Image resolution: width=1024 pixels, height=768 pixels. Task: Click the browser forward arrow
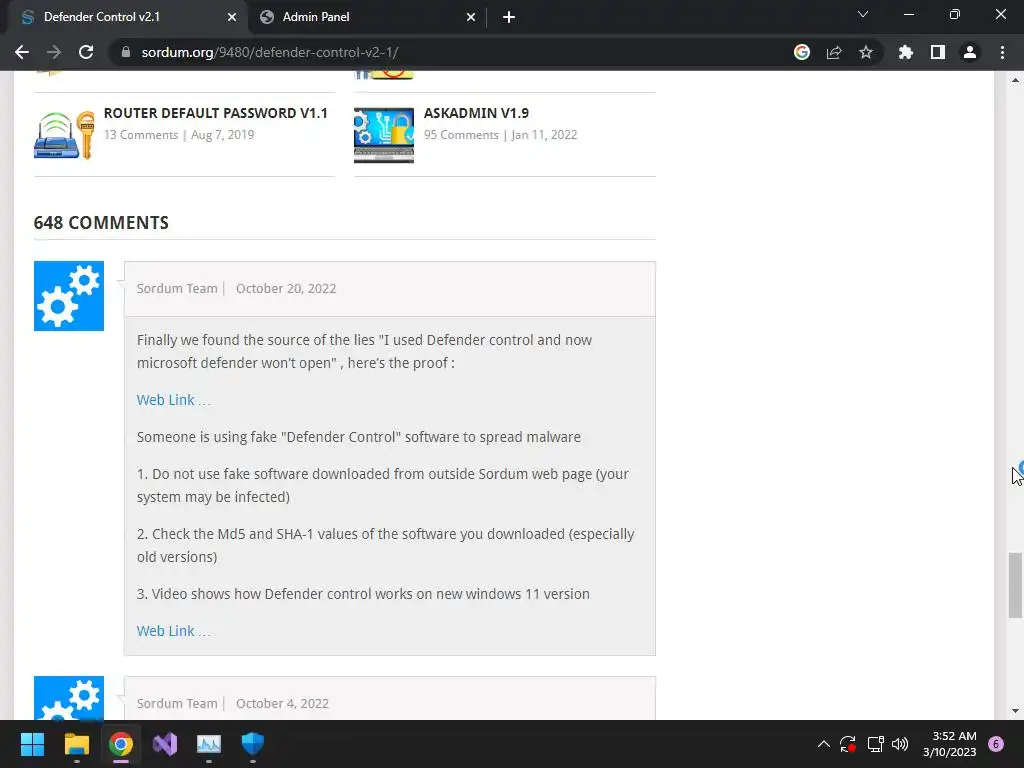pyautogui.click(x=54, y=52)
